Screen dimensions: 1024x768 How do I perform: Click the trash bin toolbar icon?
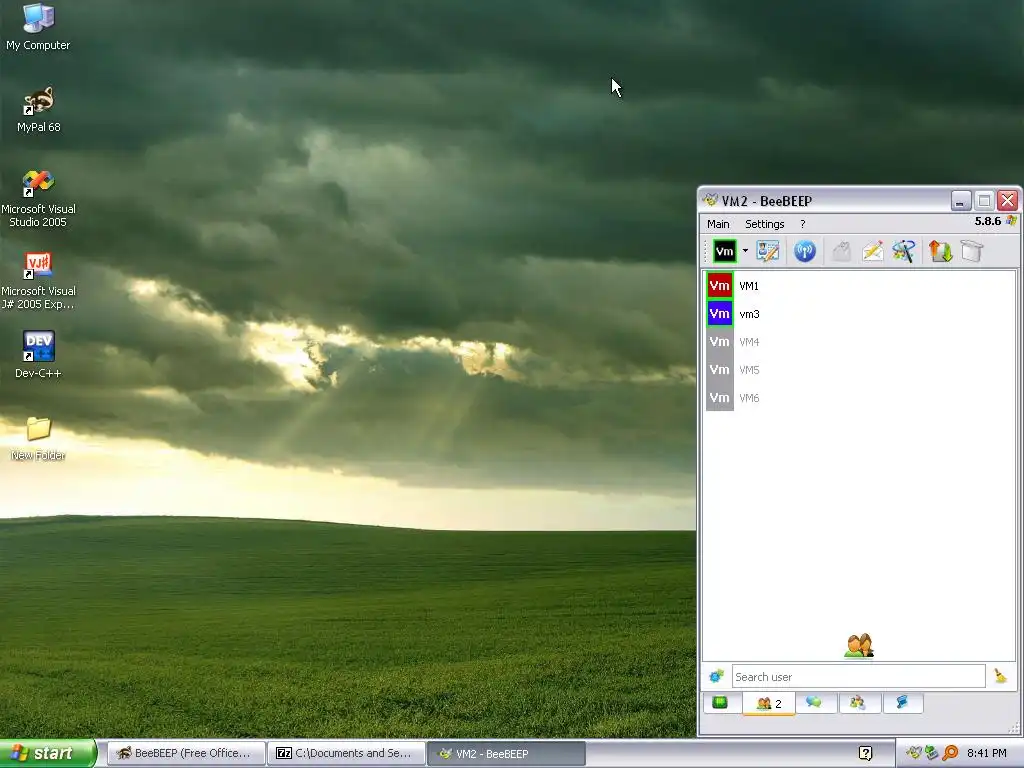point(972,251)
